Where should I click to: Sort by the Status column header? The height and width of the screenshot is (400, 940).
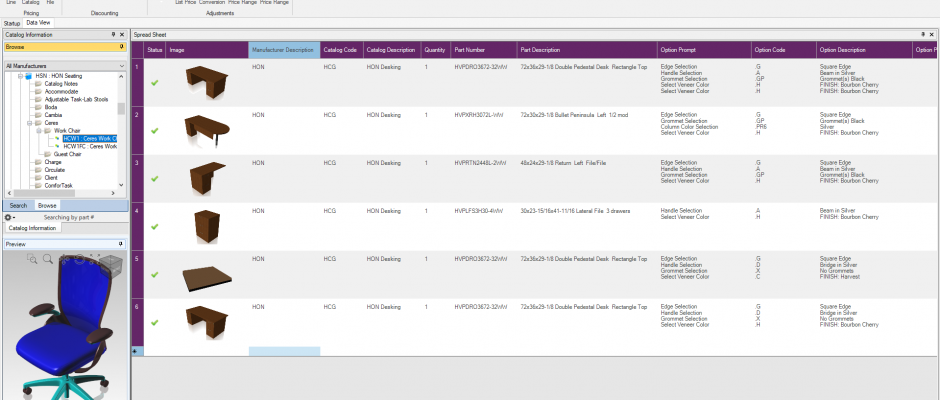click(x=155, y=50)
